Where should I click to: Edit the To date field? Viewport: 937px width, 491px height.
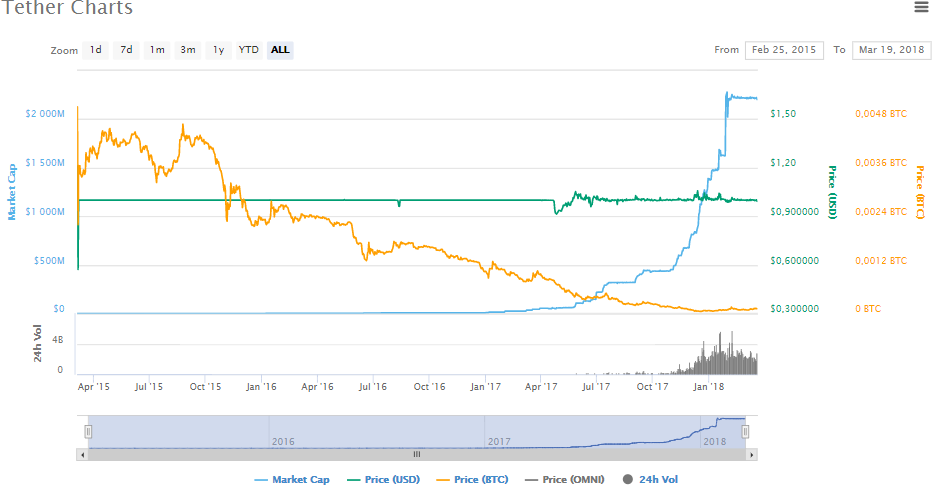click(x=892, y=50)
